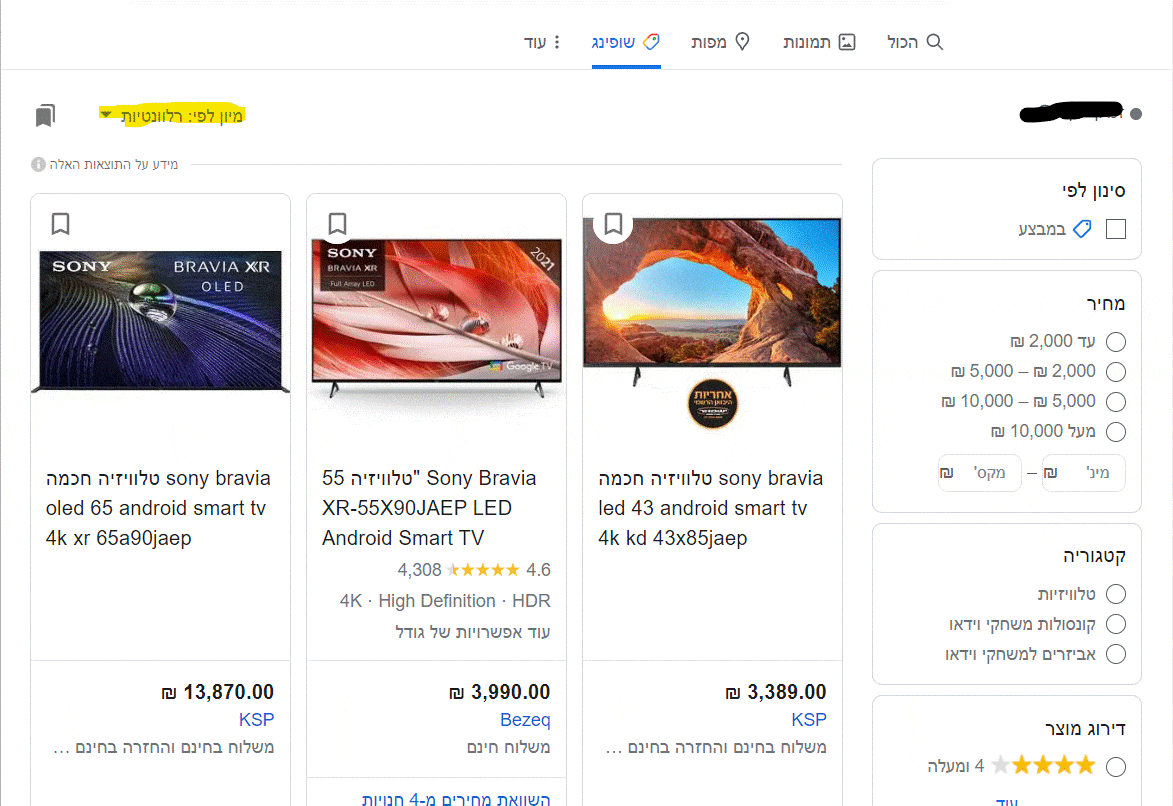Select the טלוויזיות category radio button
This screenshot has width=1173, height=806.
click(x=1115, y=594)
